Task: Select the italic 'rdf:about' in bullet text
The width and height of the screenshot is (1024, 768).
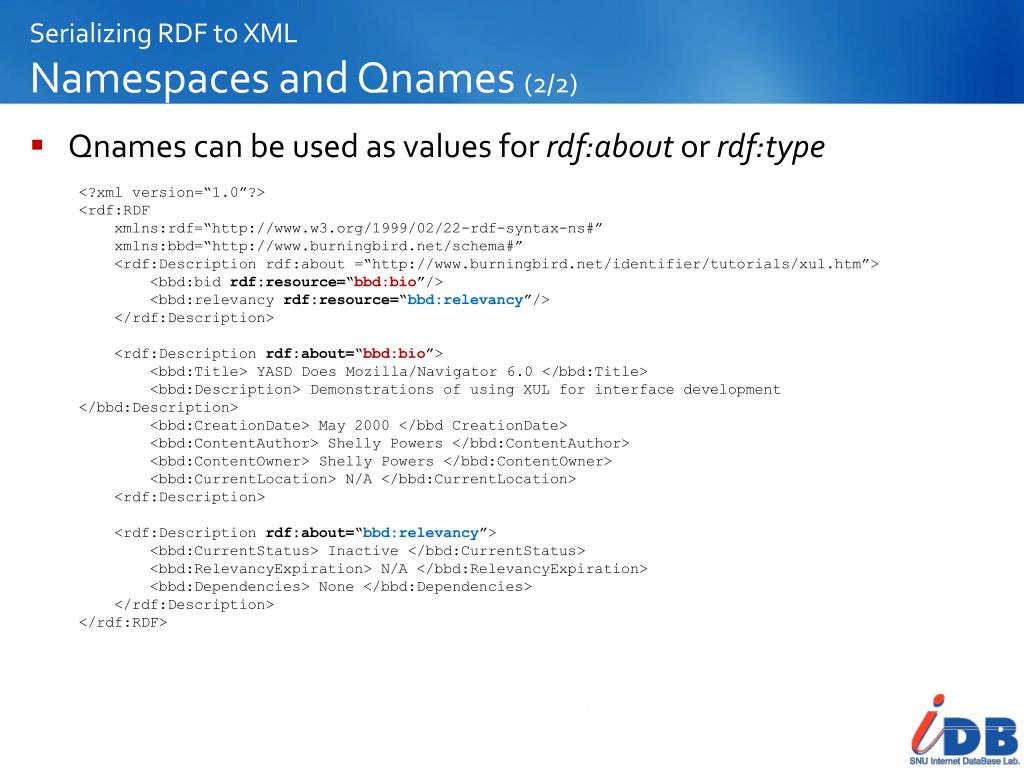Action: 609,146
